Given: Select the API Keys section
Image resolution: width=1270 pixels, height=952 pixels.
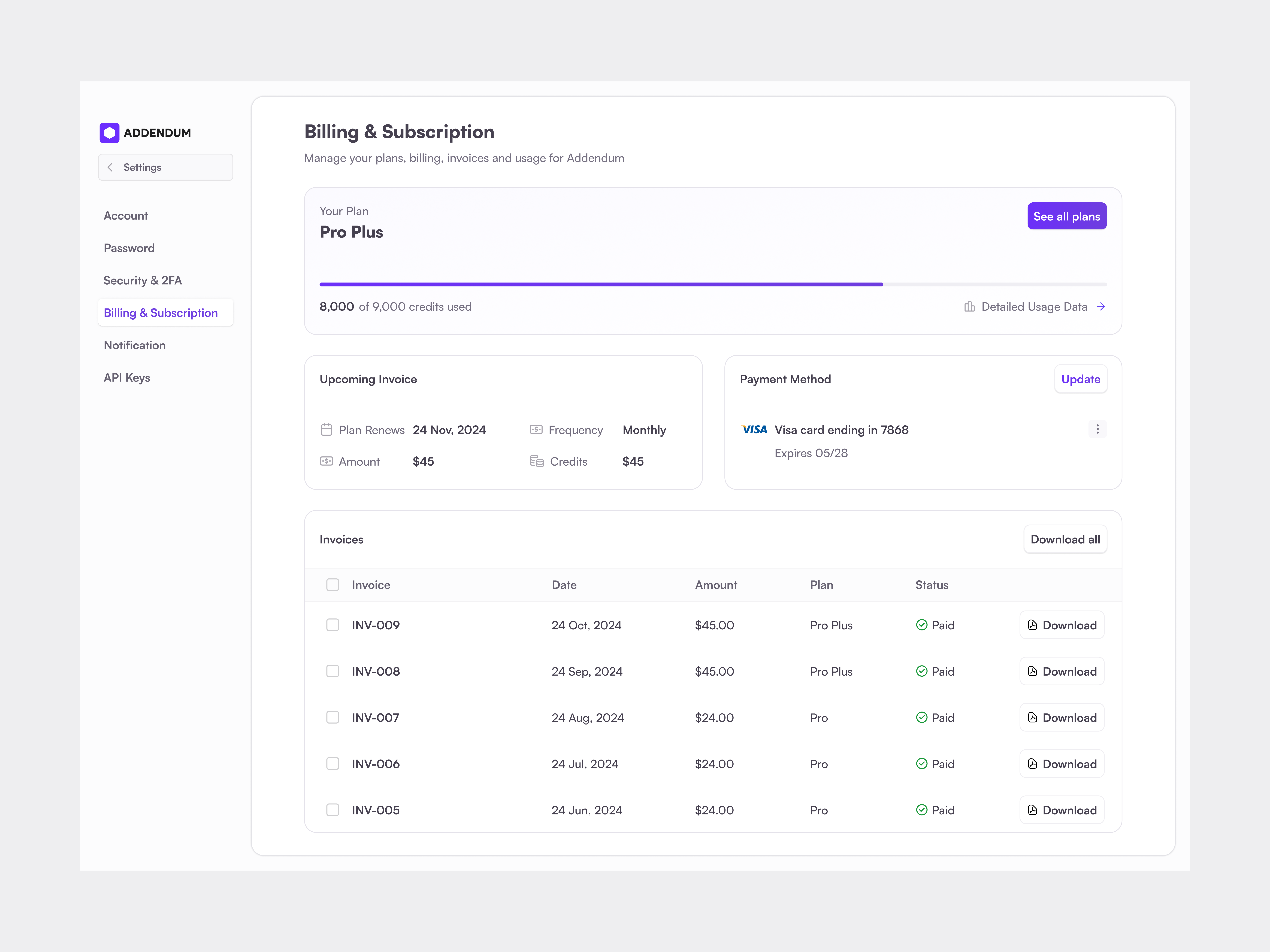Looking at the screenshot, I should pyautogui.click(x=127, y=377).
